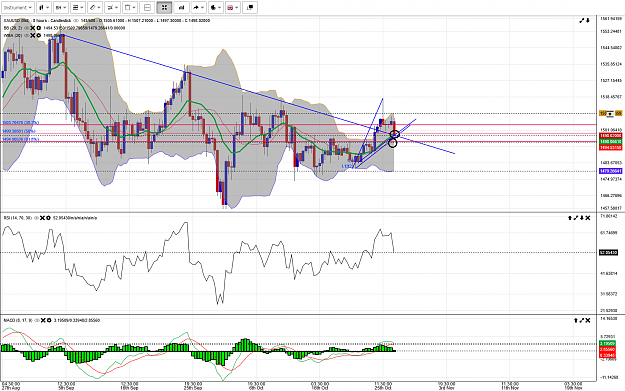Click the blue 1479 price label on axis
This screenshot has width=625, height=391.
tap(610, 171)
